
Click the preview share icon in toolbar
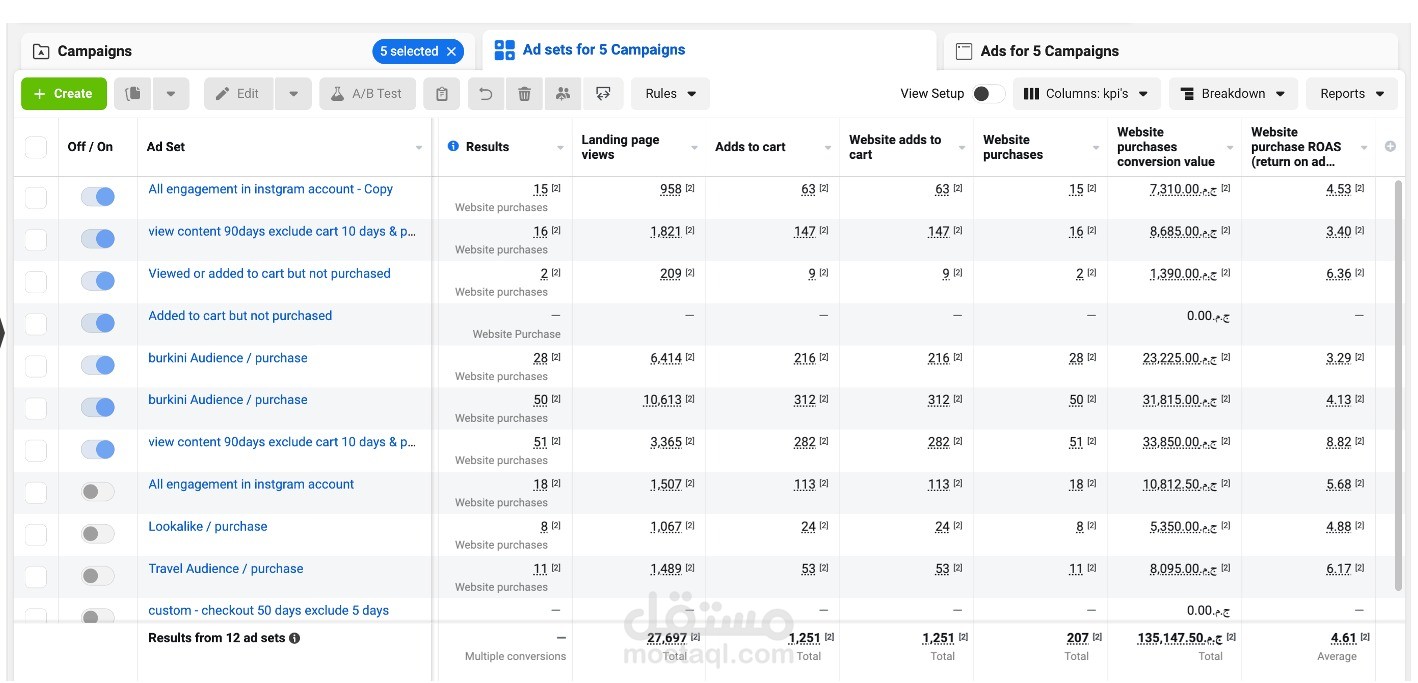point(603,94)
